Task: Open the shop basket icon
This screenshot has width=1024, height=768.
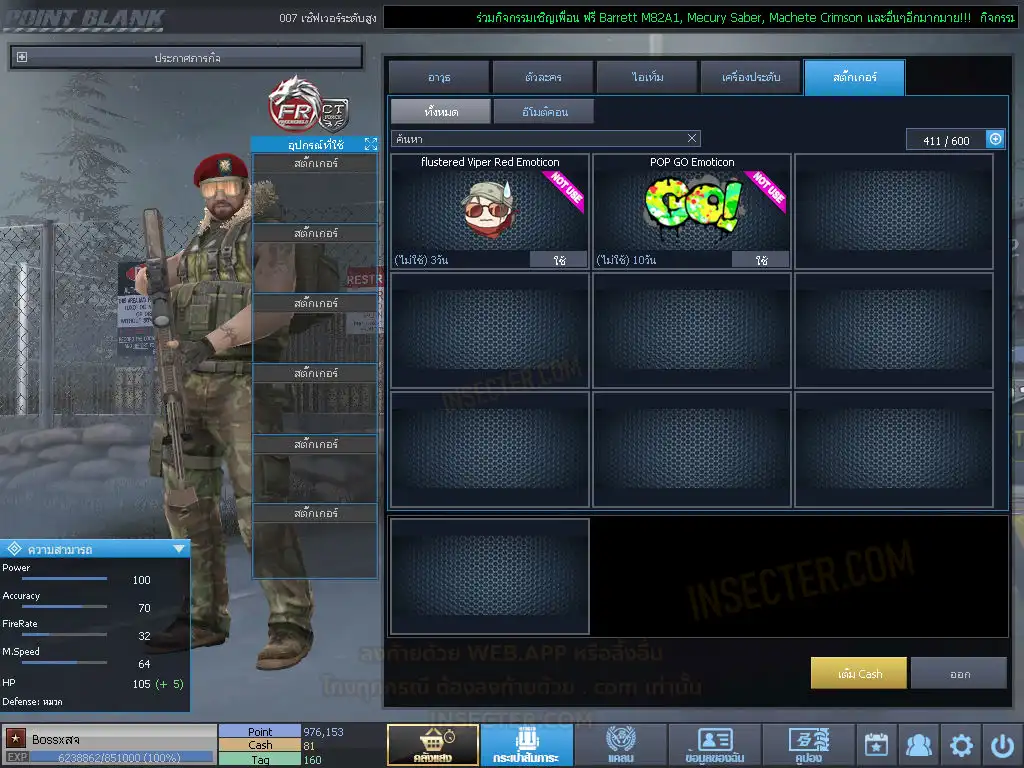Action: (x=432, y=745)
